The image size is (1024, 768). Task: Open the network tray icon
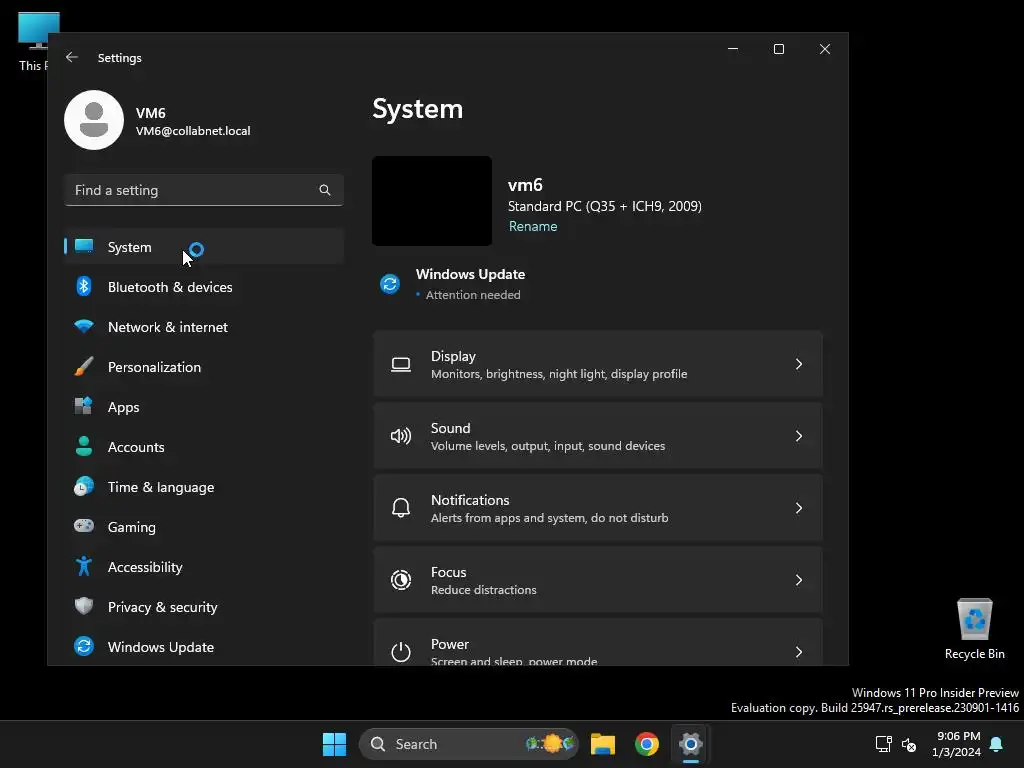883,744
